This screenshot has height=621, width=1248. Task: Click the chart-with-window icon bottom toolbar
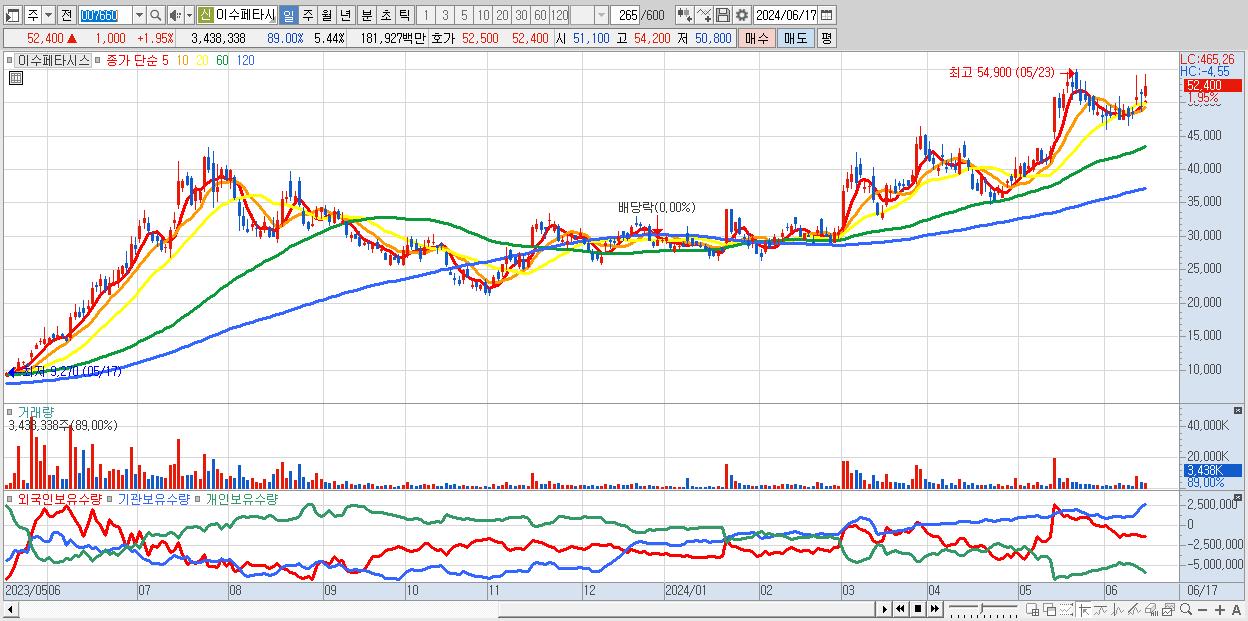(x=1168, y=609)
